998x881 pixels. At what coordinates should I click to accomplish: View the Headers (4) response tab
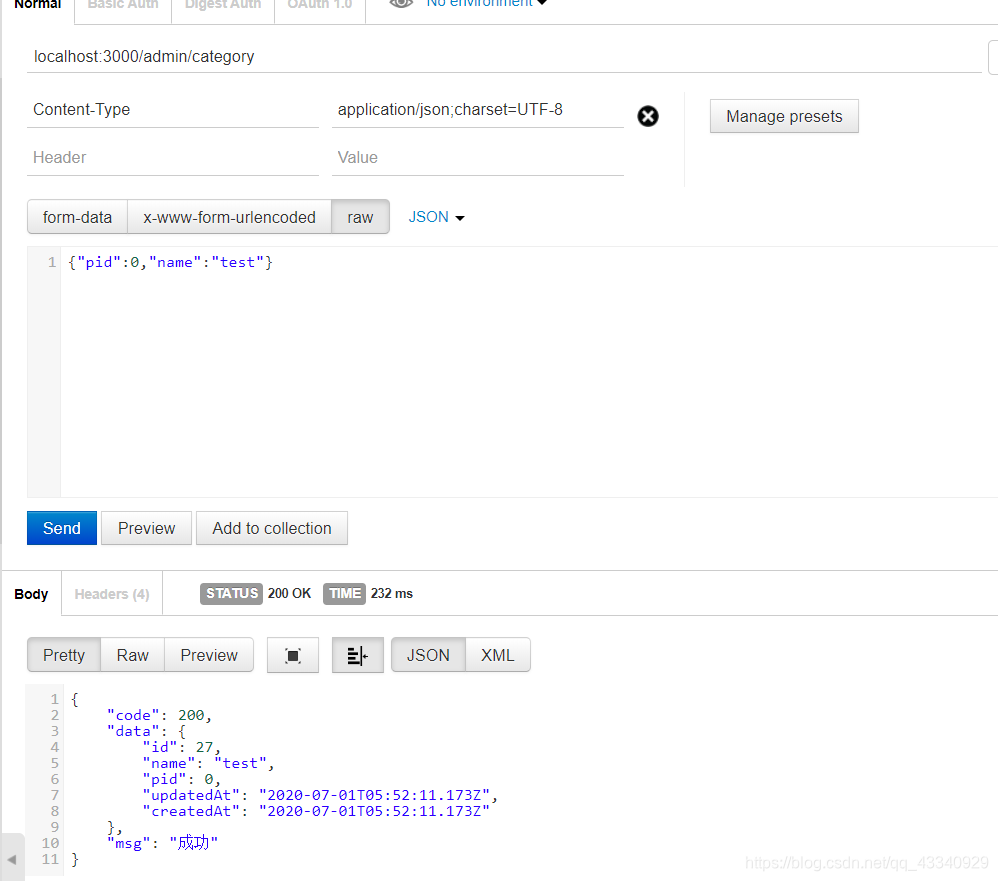pos(111,593)
